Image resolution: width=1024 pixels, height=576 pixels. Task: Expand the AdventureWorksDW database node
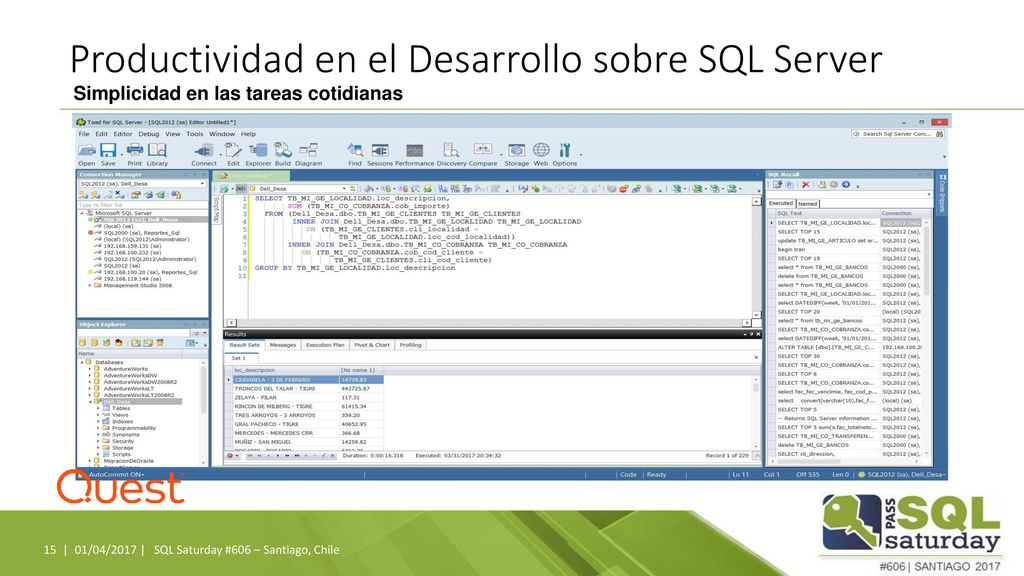(x=90, y=376)
